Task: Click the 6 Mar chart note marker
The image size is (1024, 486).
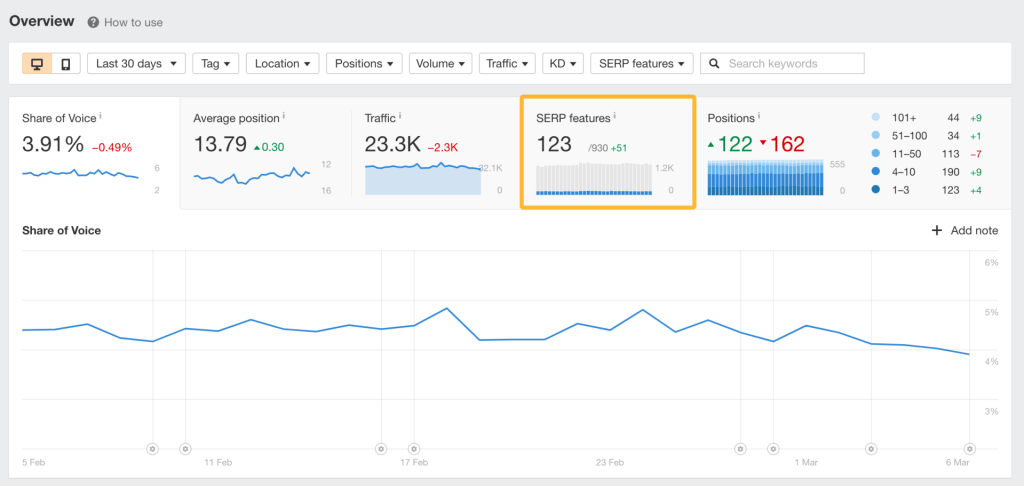Action: click(969, 449)
